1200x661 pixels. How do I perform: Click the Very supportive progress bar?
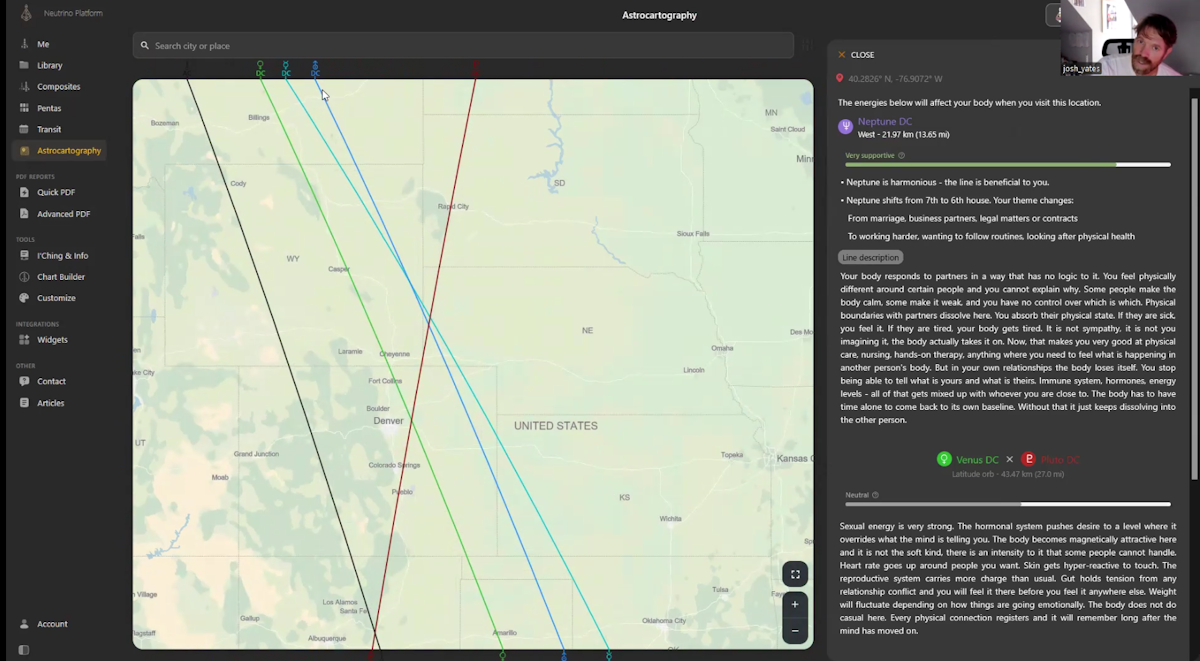pos(1007,164)
